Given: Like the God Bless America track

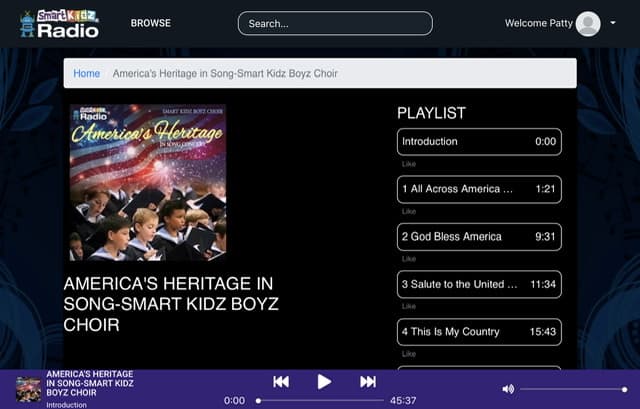Looking at the screenshot, I should [x=409, y=259].
